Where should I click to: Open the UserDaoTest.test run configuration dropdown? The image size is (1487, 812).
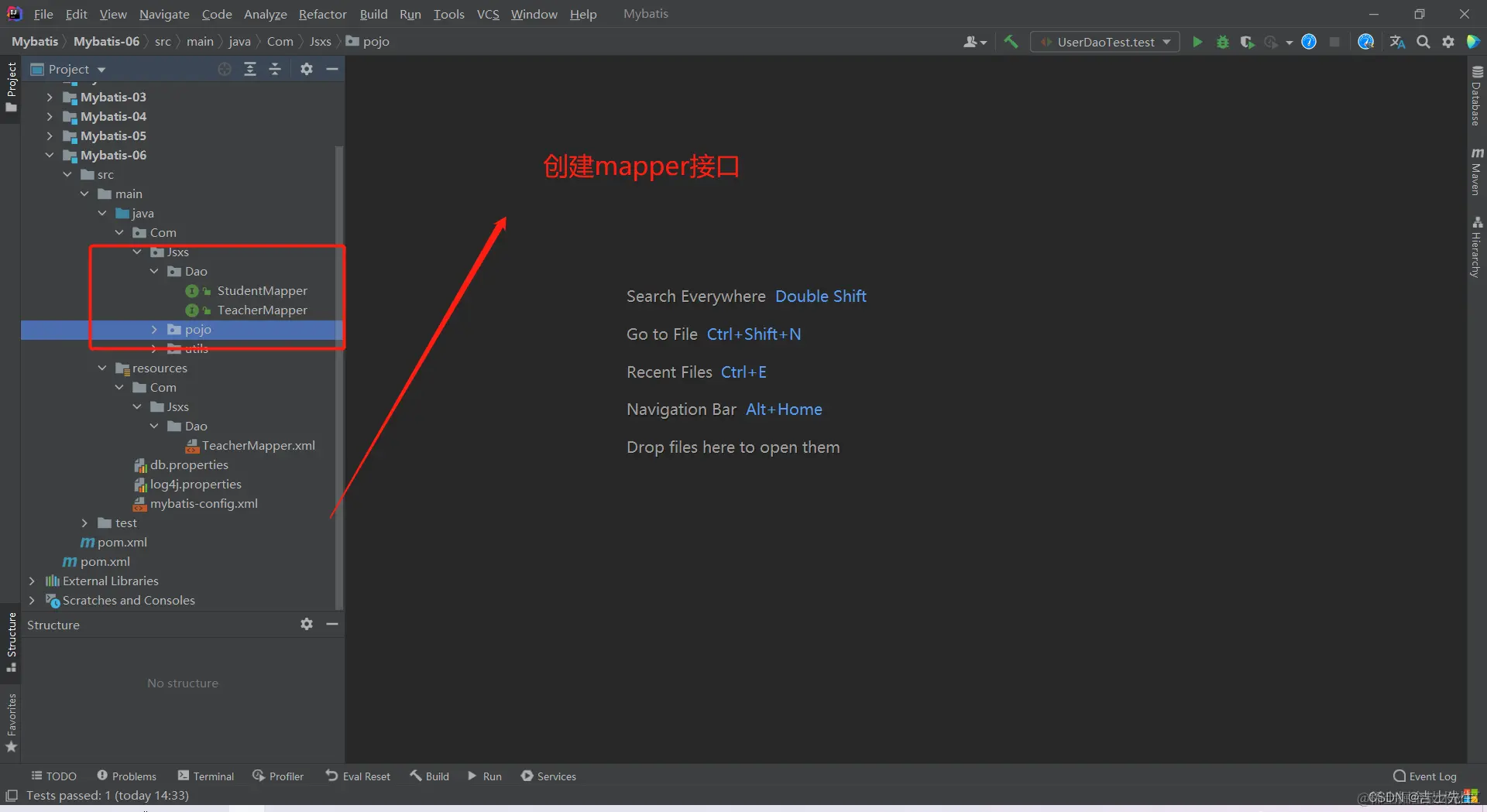(x=1105, y=42)
